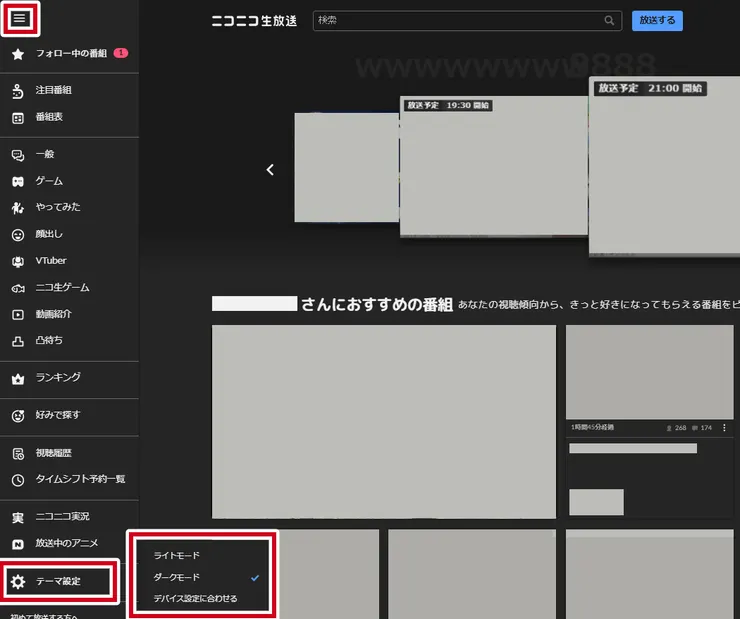Screen dimensions: 740x619
Task: Open the program thumbnail showing 1時間45分経過
Action: pyautogui.click(x=649, y=372)
